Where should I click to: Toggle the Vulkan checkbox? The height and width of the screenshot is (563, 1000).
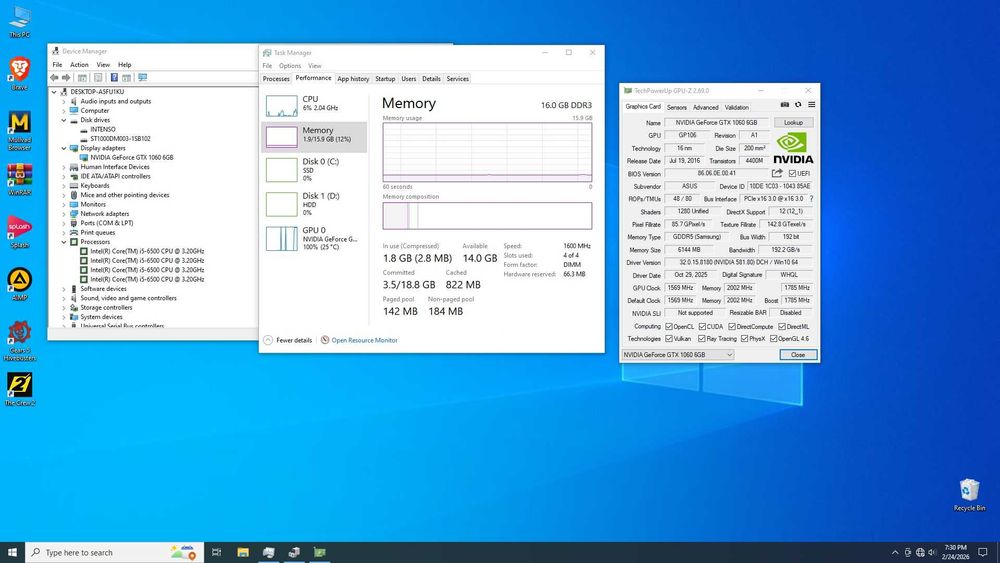[x=668, y=339]
